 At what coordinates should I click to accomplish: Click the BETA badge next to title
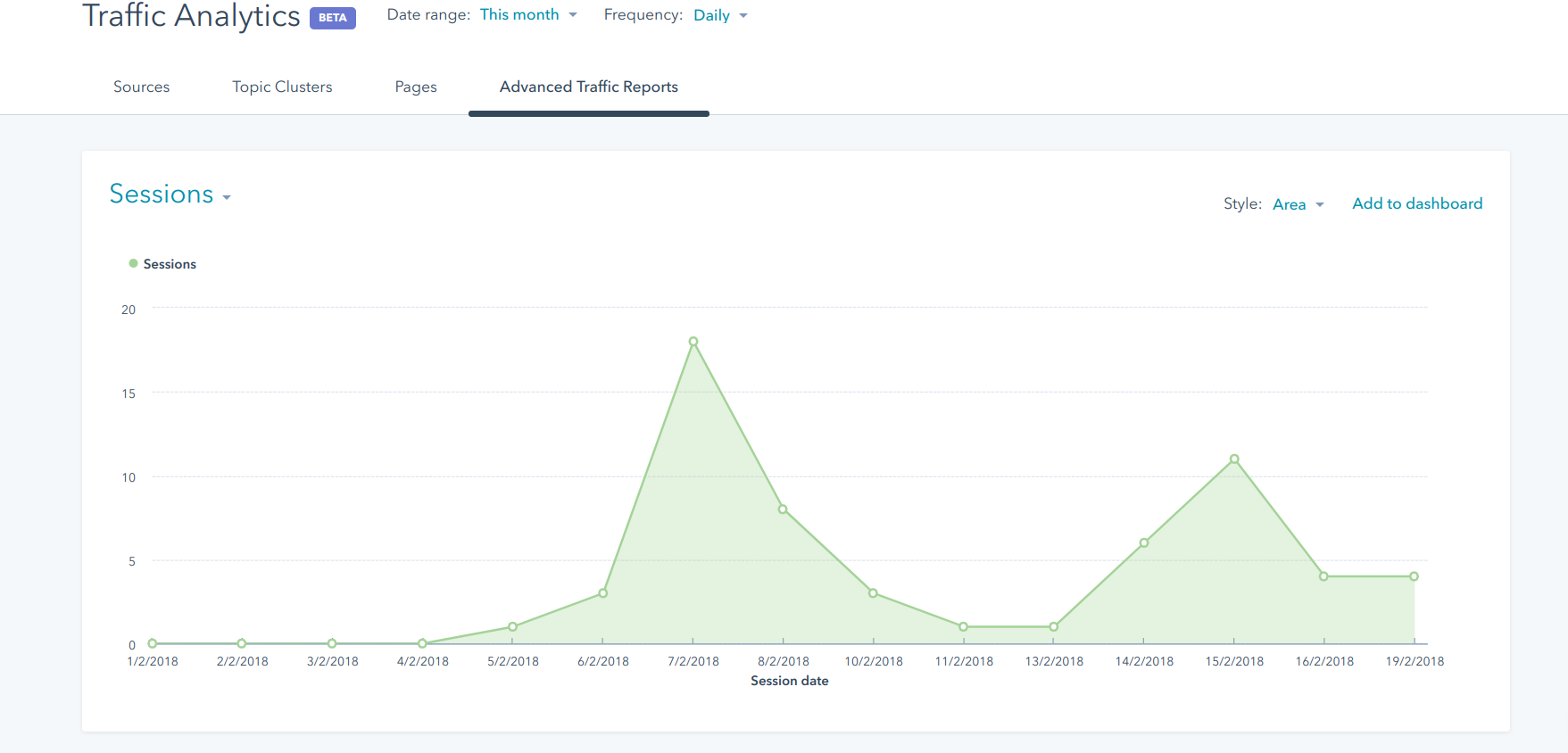332,18
